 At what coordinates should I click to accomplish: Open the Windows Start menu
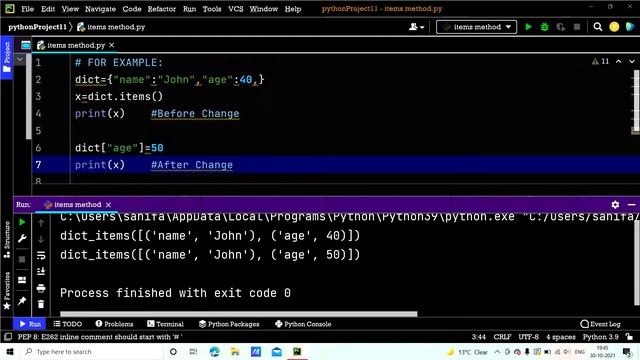10,351
